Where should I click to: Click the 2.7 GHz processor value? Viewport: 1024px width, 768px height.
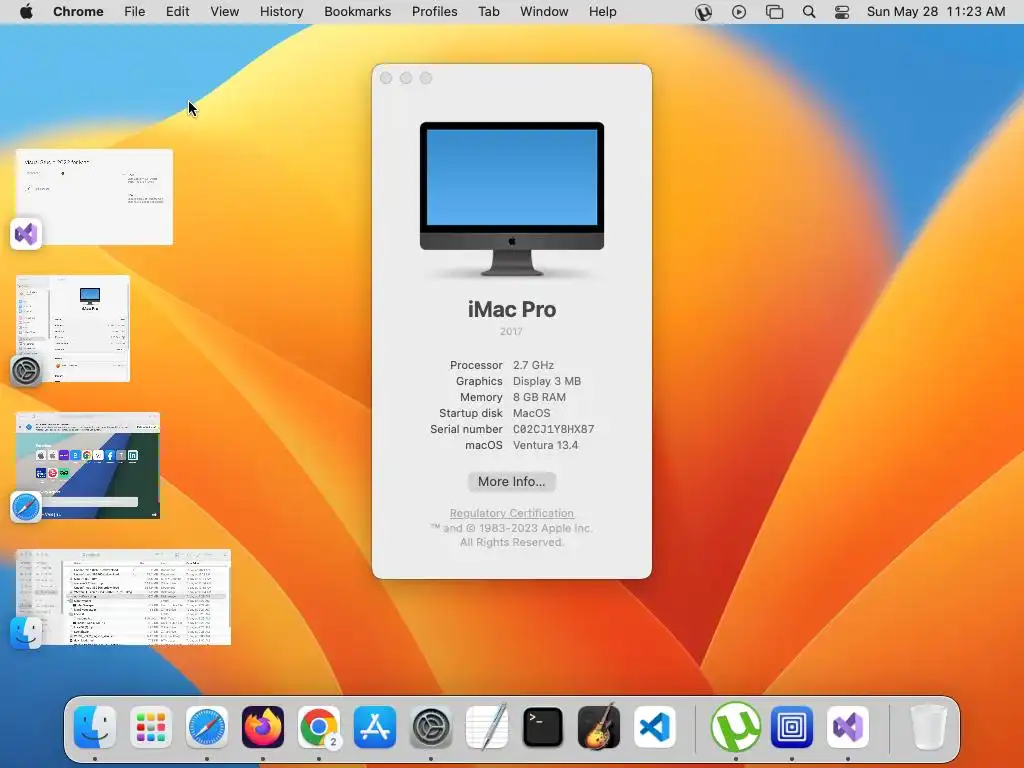[533, 365]
